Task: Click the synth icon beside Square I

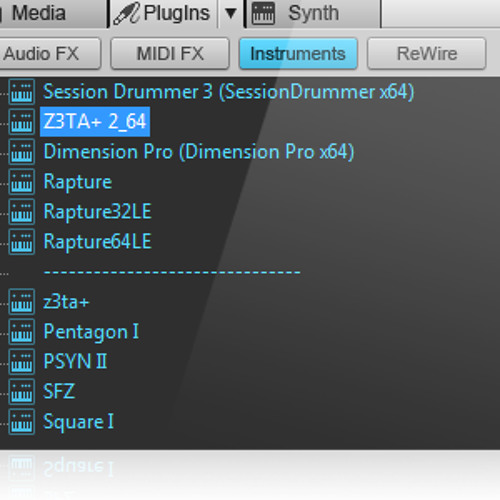Action: [x=22, y=422]
